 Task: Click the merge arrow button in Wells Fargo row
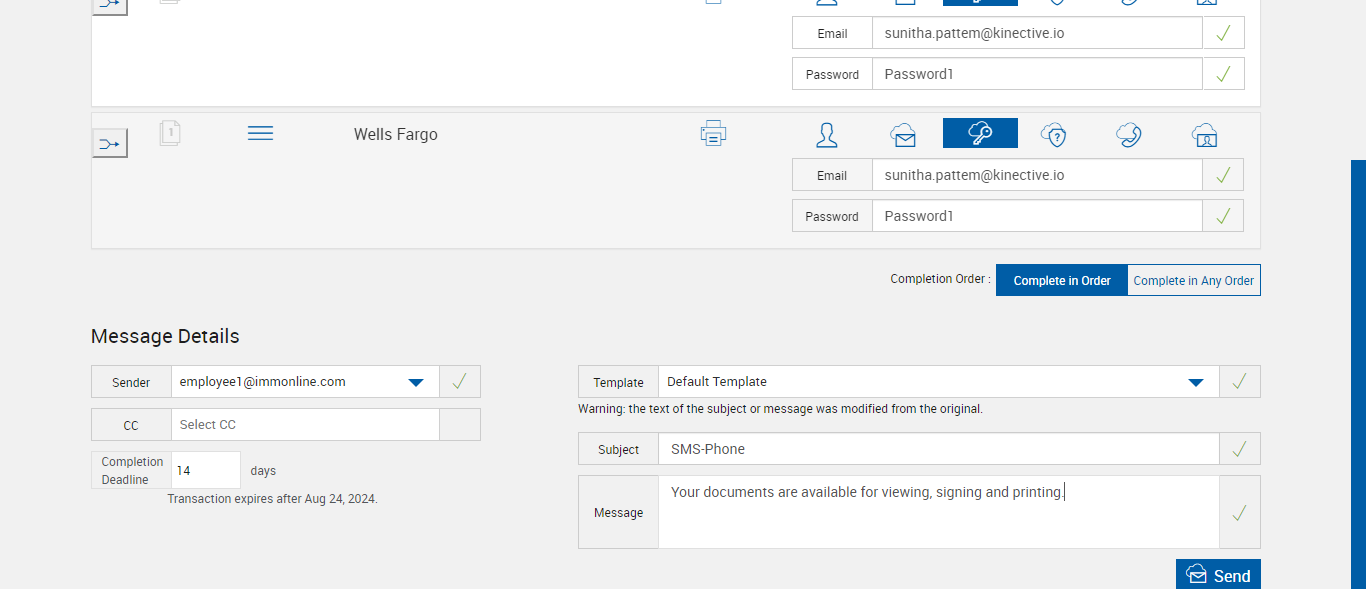tap(110, 144)
